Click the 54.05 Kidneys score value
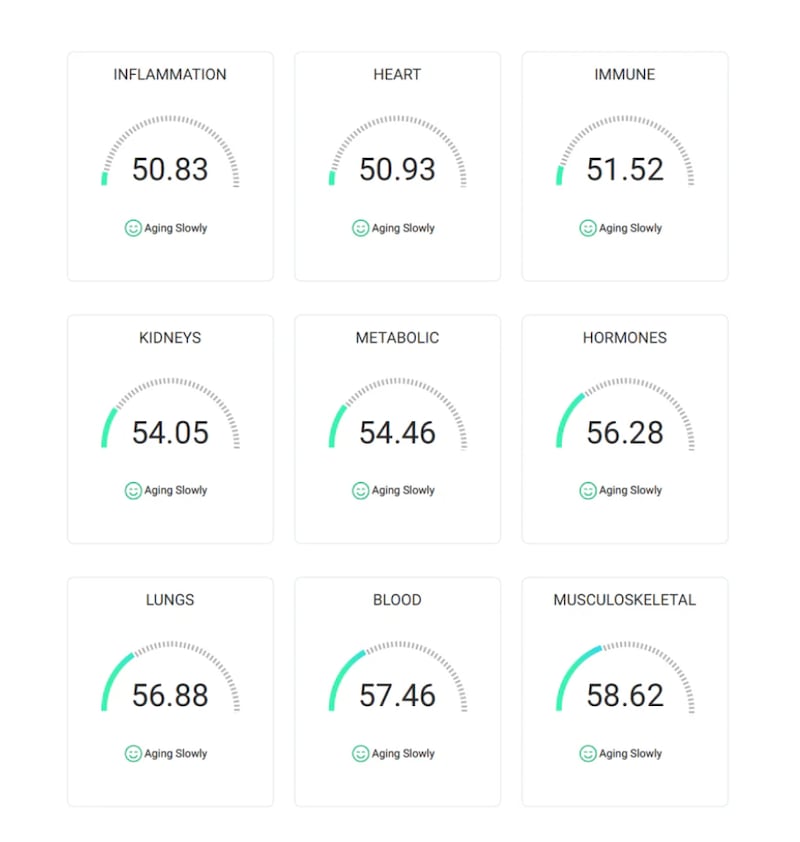The width and height of the screenshot is (800, 842). [170, 433]
